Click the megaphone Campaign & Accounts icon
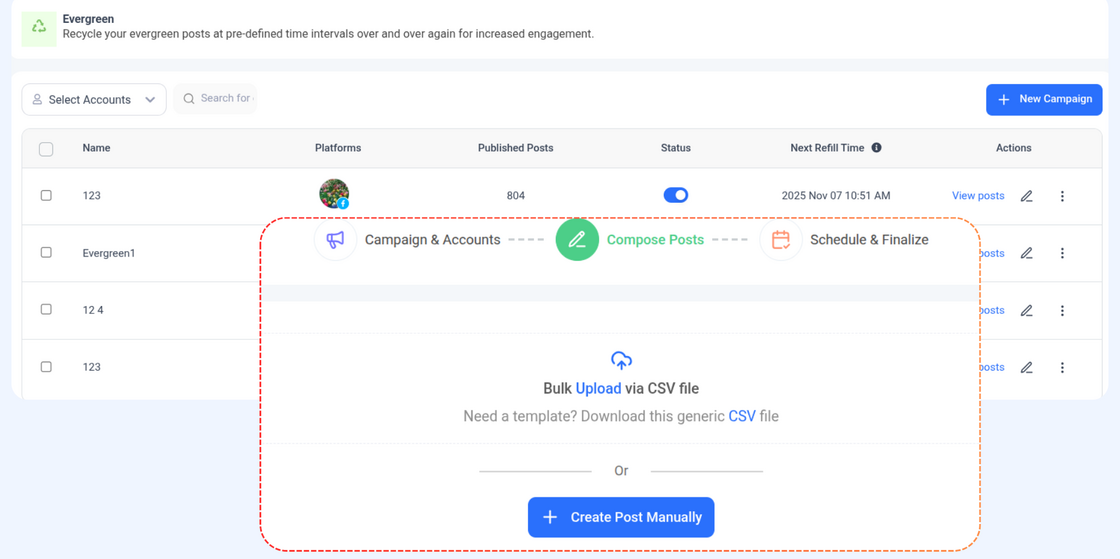The width and height of the screenshot is (1120, 559). pyautogui.click(x=335, y=240)
